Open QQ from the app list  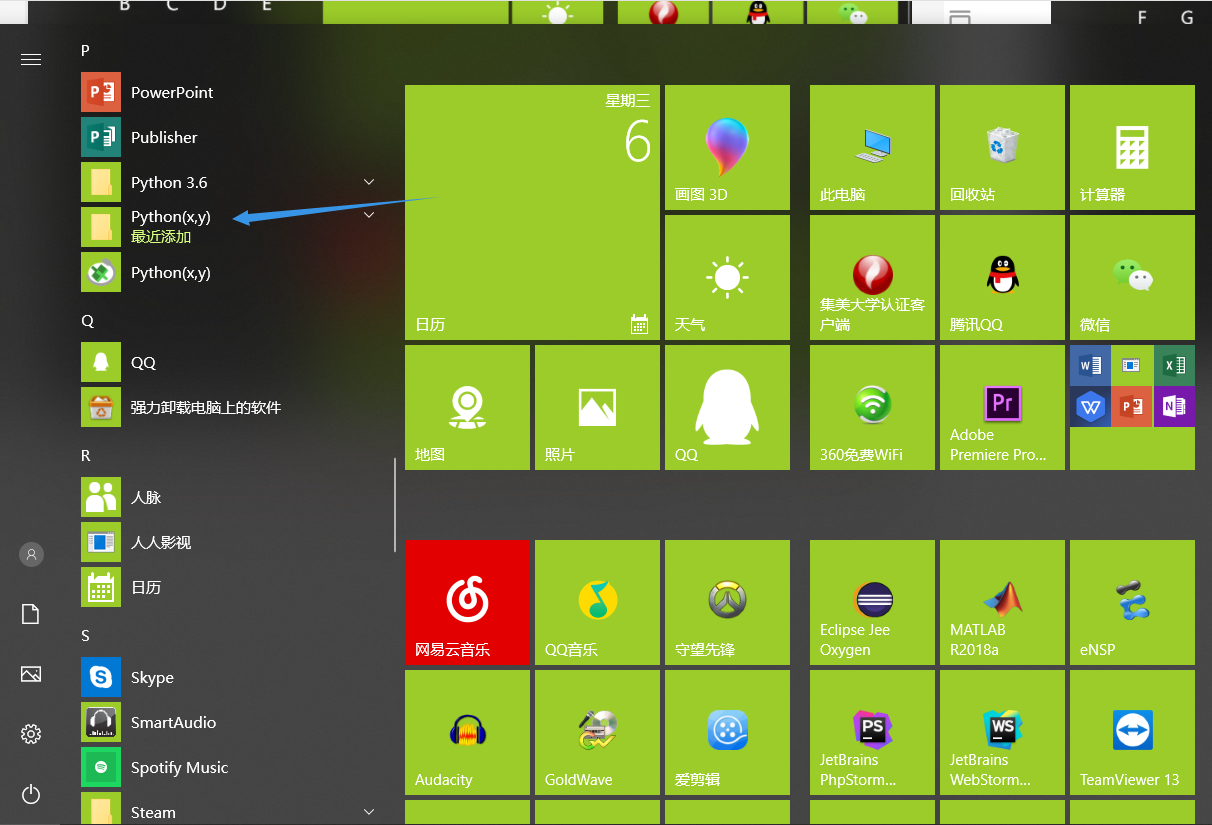tap(230, 362)
